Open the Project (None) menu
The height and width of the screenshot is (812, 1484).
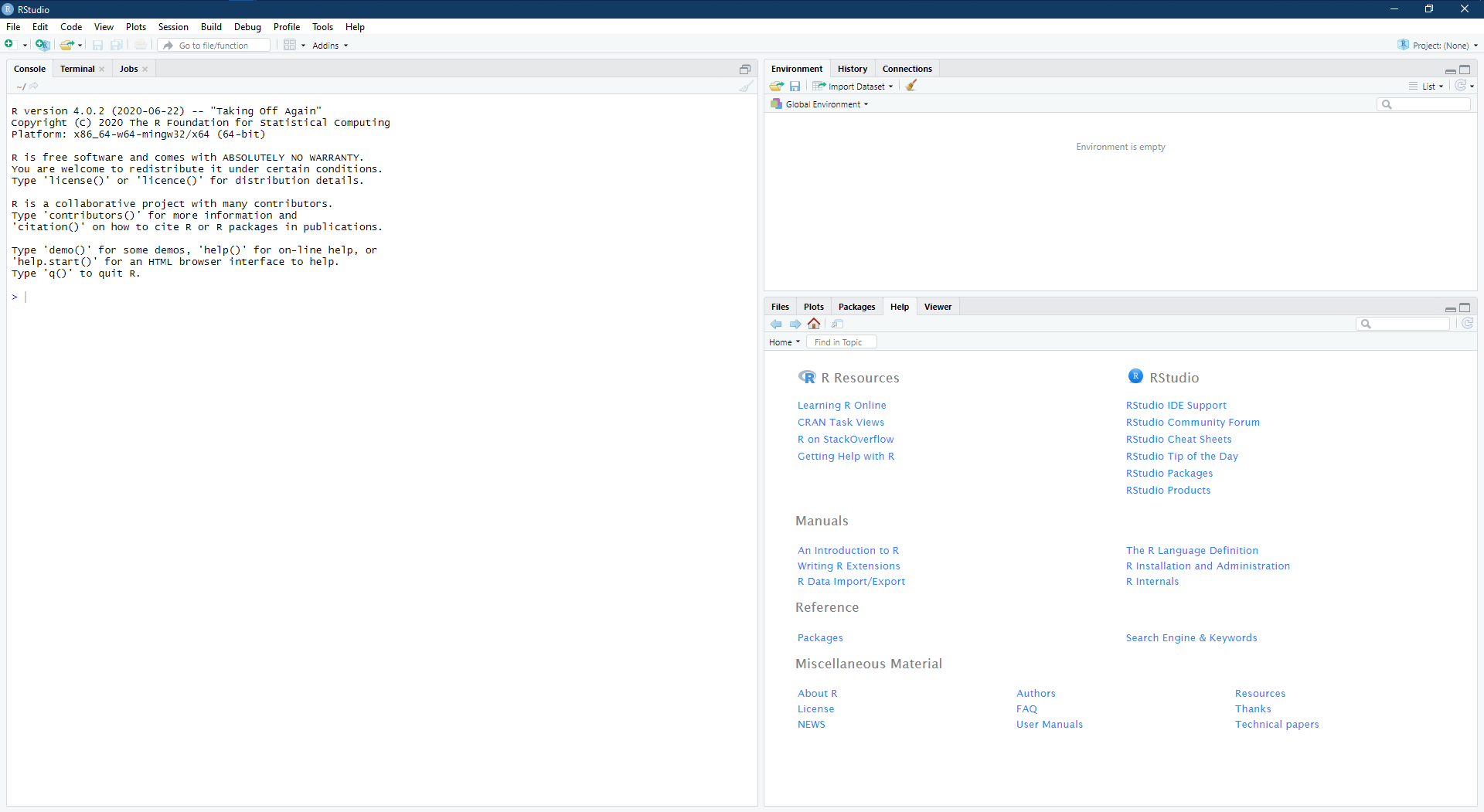(1438, 45)
